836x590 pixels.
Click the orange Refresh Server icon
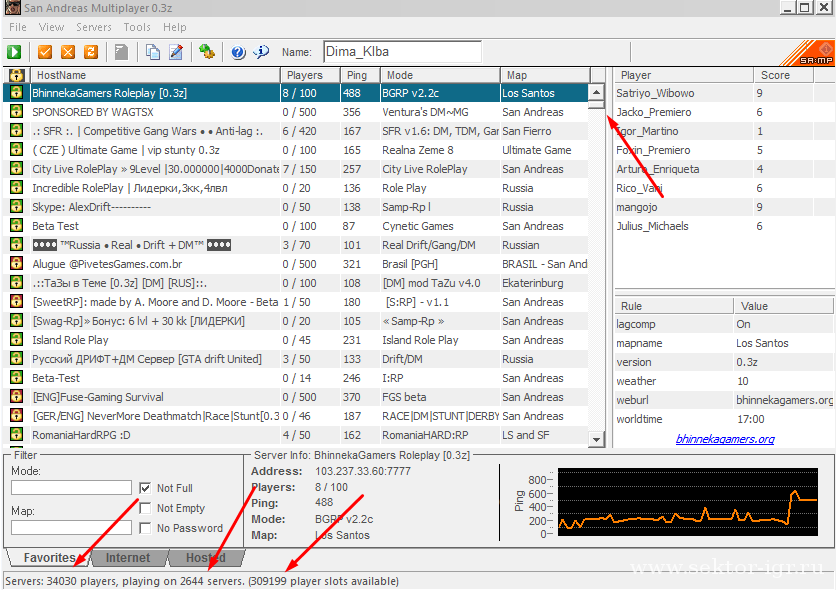(91, 52)
